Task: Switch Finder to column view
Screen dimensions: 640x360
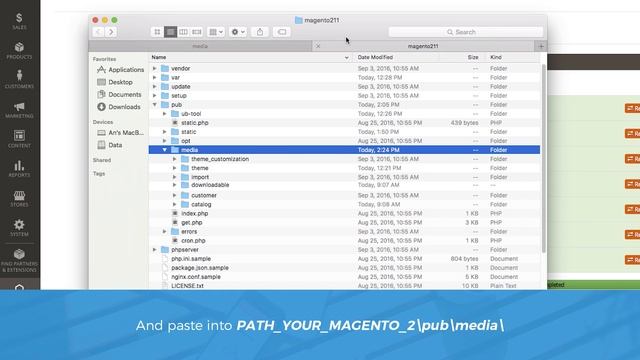Action: (x=183, y=32)
